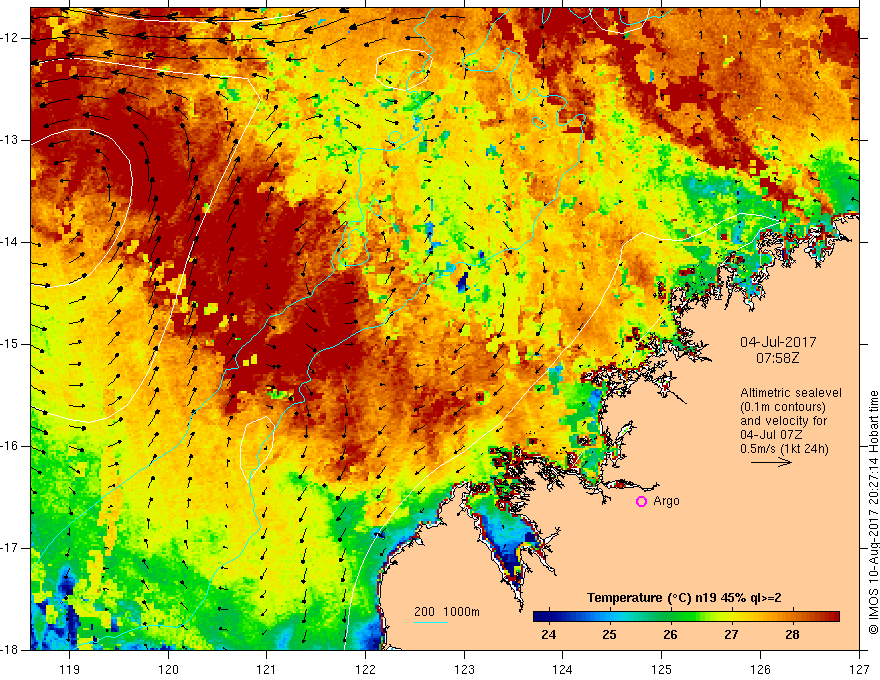This screenshot has height=680, width=880.
Task: Click the Temperature (°C) n19 45% ql>=2 title
Action: click(684, 598)
